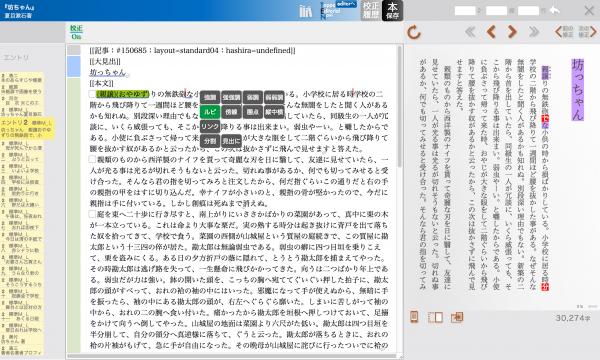Advance to the next preview page
The image size is (600, 360).
[512, 32]
